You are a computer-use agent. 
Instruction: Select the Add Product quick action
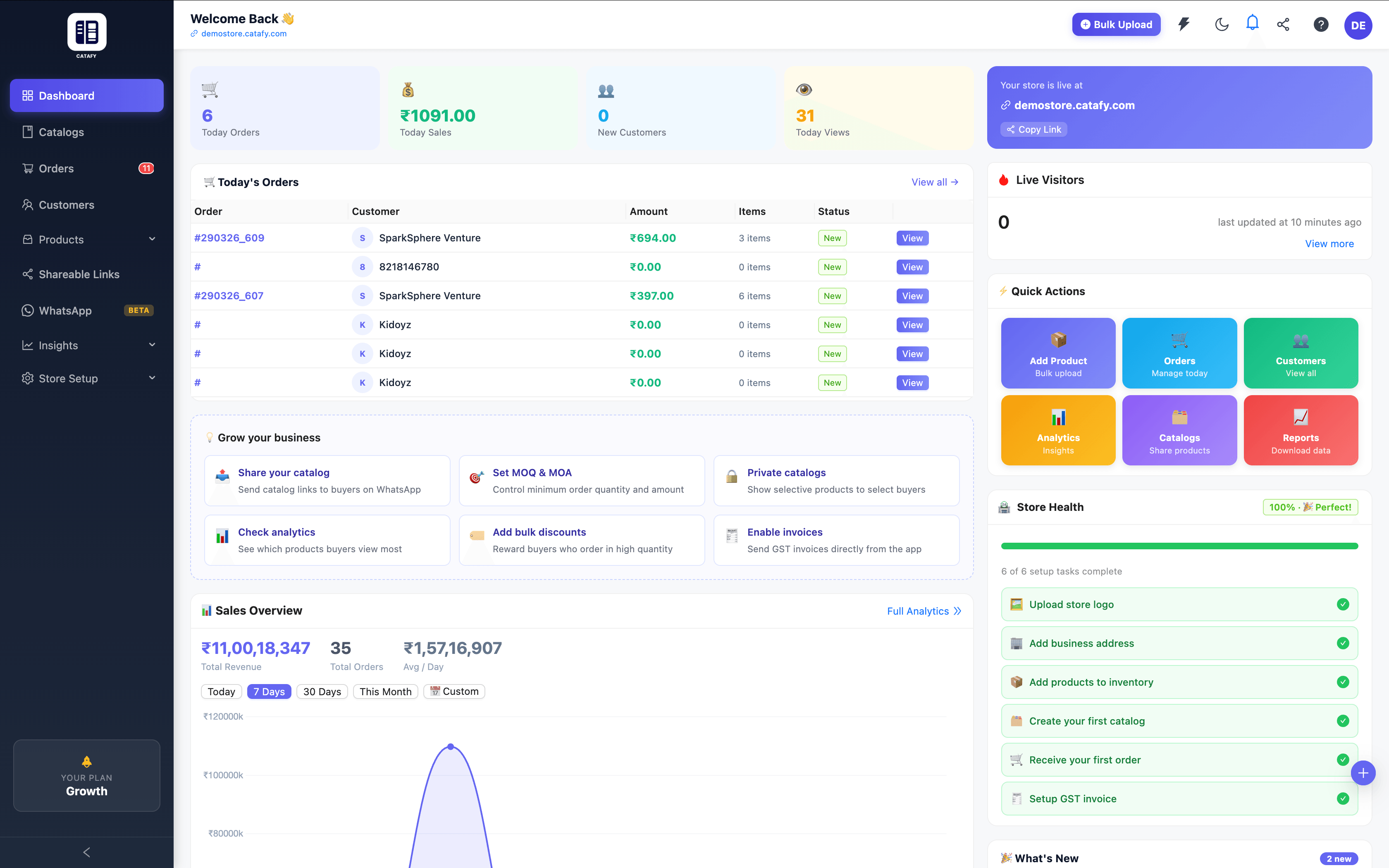[1058, 353]
